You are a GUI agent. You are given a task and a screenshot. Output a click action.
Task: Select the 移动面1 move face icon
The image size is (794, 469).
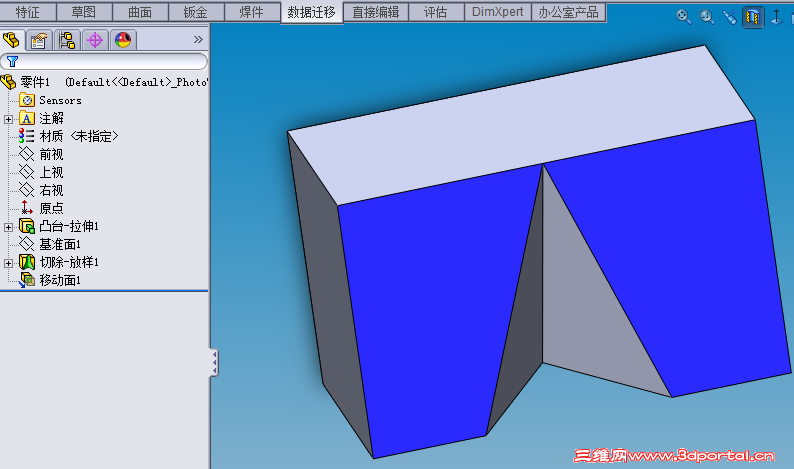(x=27, y=280)
